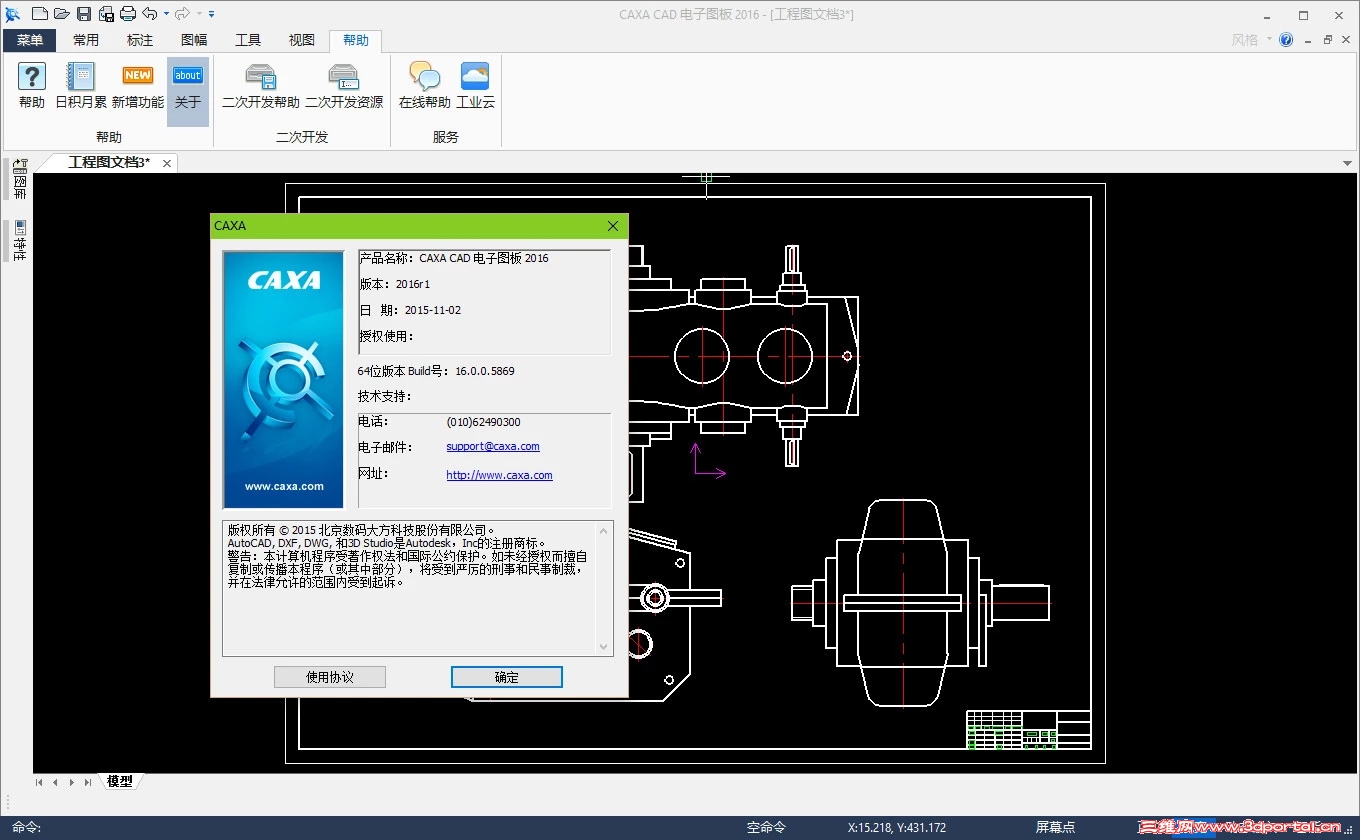The height and width of the screenshot is (840, 1360).
Task: Go to previous layout tab arrow
Action: tap(56, 782)
